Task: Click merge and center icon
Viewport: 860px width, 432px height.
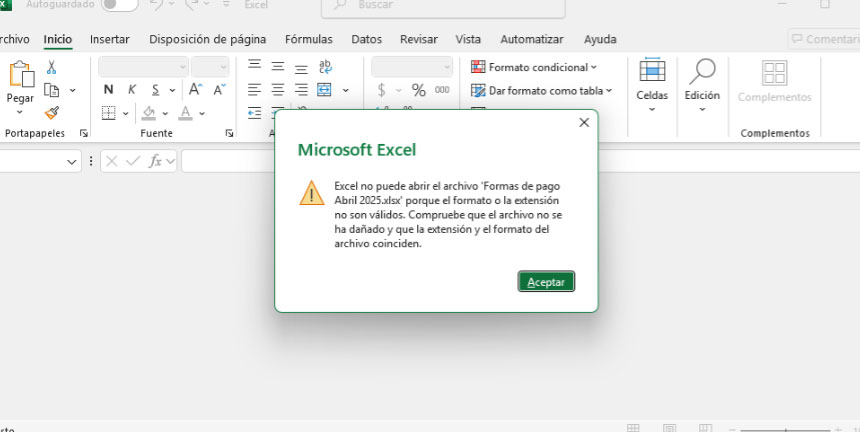Action: click(x=325, y=89)
